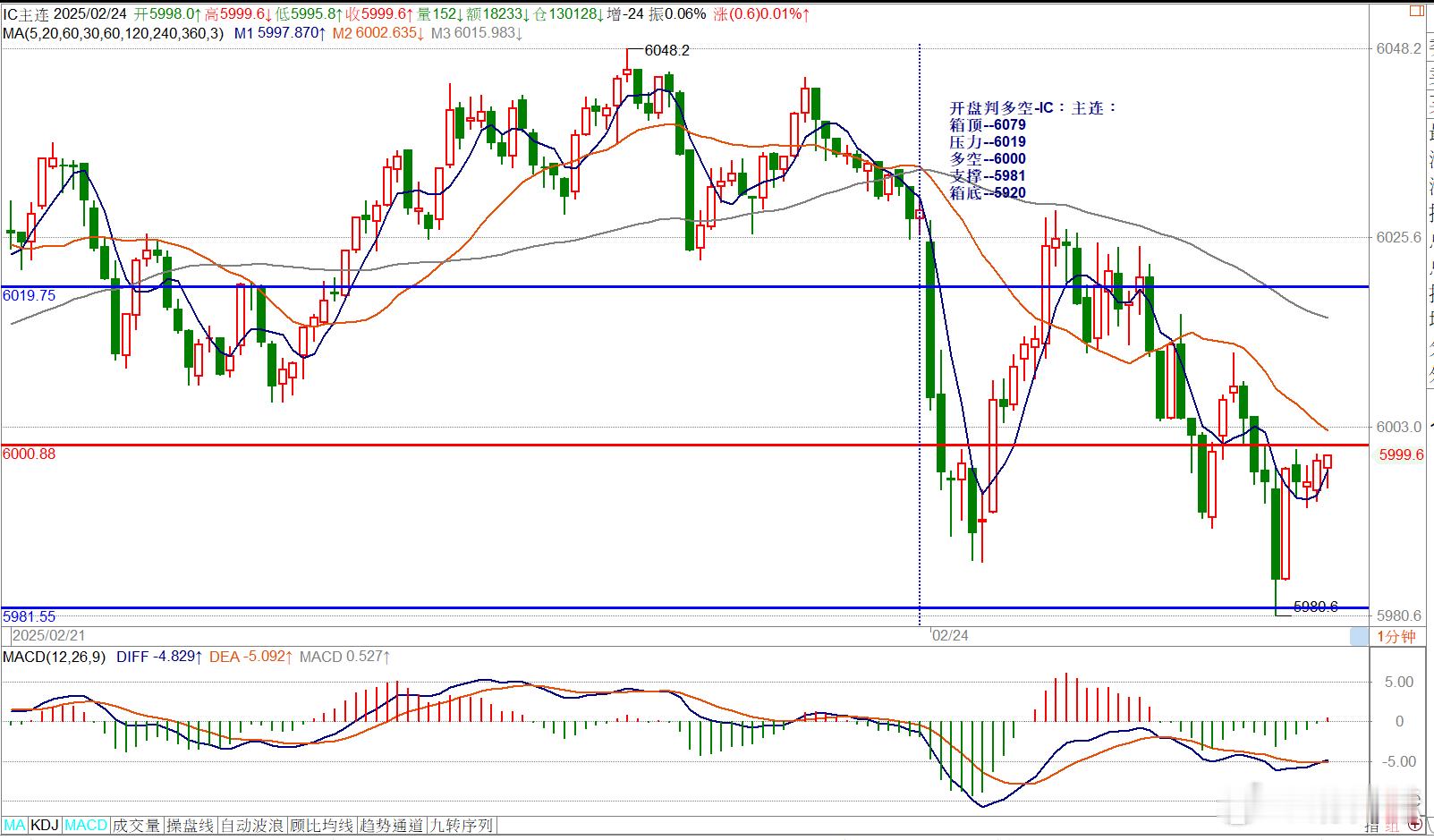Click the 振0.06% amplitude value

(x=678, y=14)
